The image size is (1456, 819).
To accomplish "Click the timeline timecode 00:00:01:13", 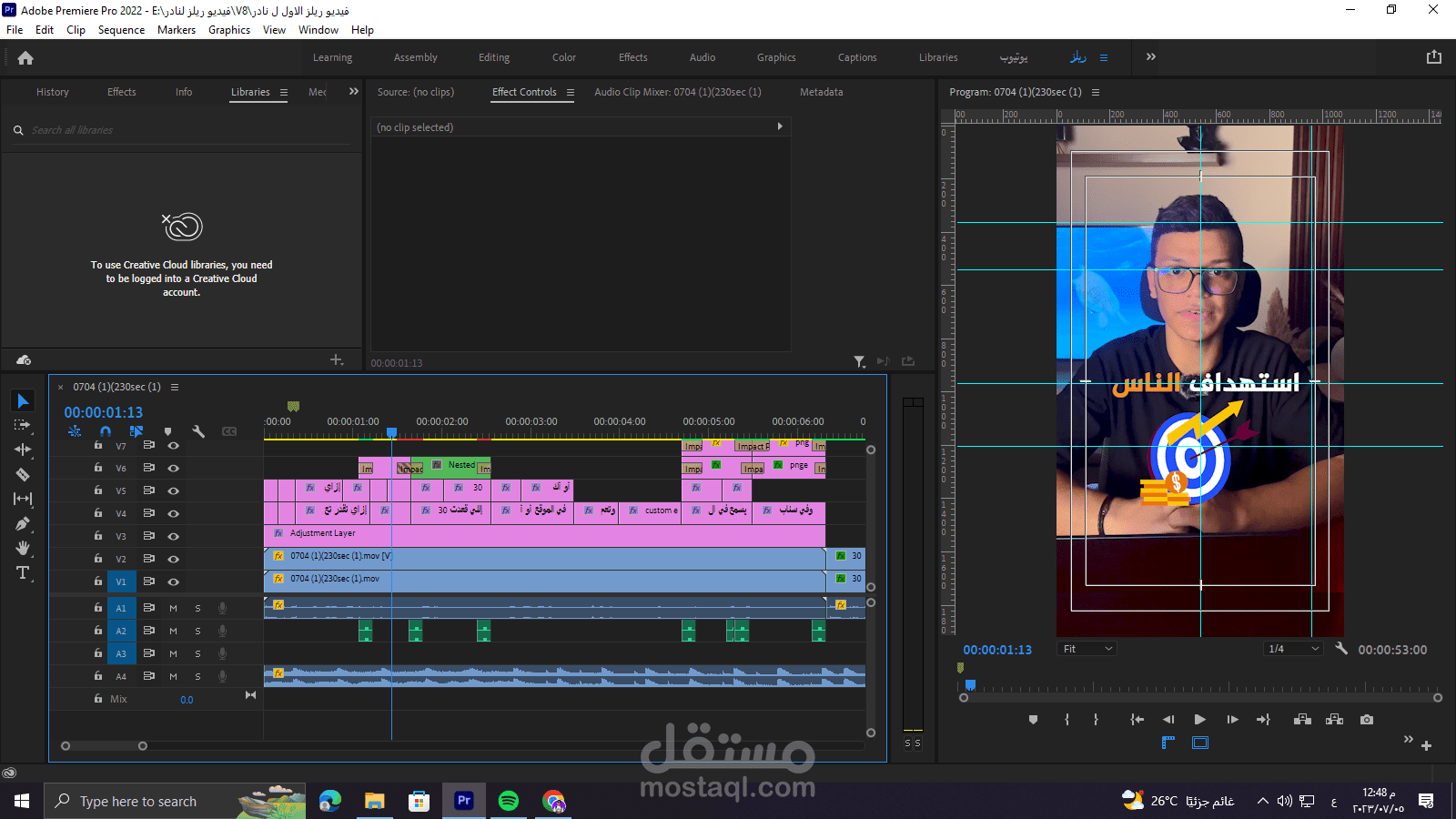I will 103,412.
